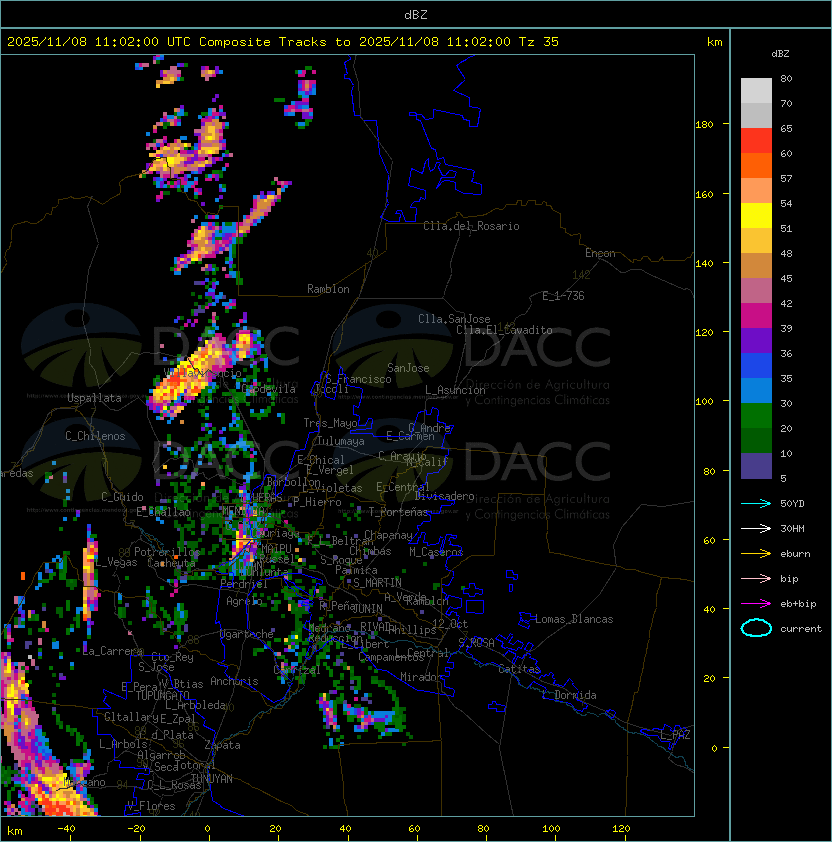Select the light blue swatch above 30
832x842 pixels.
coord(756,390)
